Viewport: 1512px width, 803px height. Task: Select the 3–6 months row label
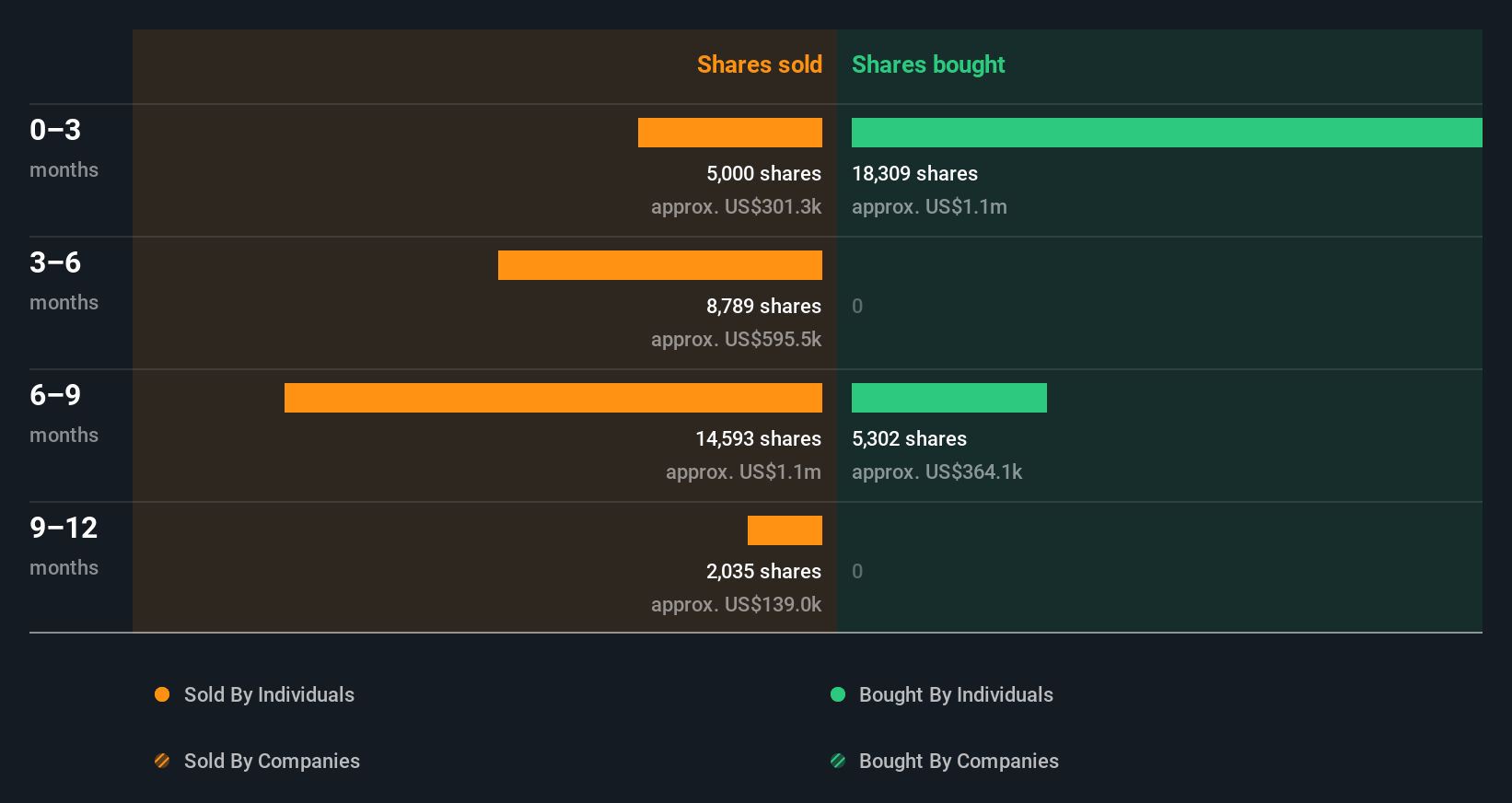(64, 281)
